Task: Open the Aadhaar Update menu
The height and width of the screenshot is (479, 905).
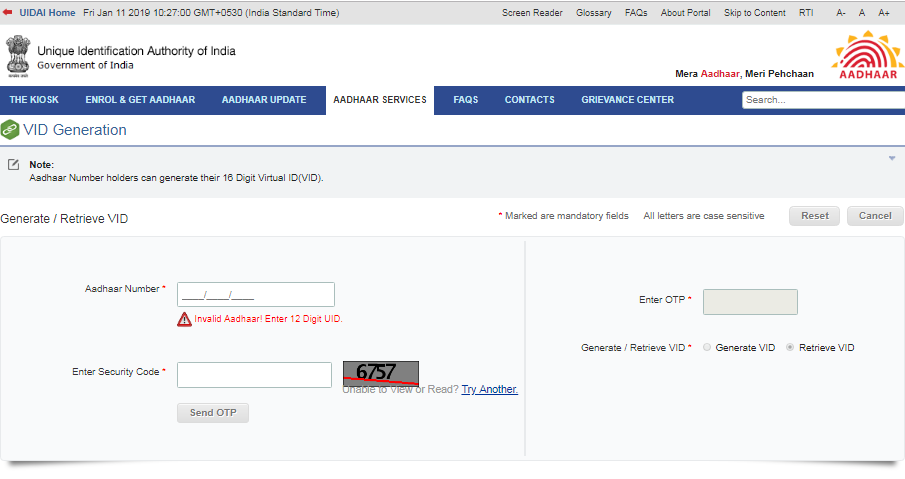Action: point(264,100)
